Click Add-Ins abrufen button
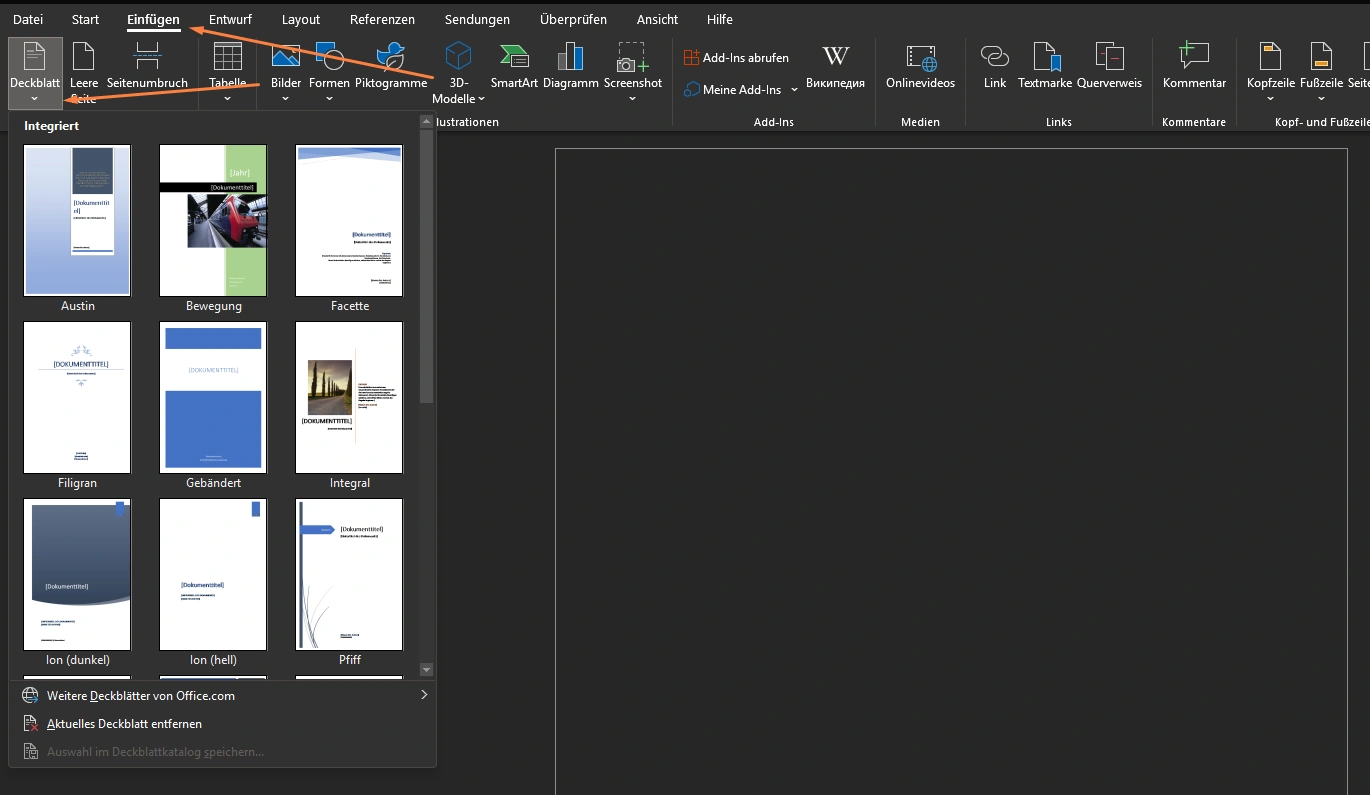 [736, 58]
